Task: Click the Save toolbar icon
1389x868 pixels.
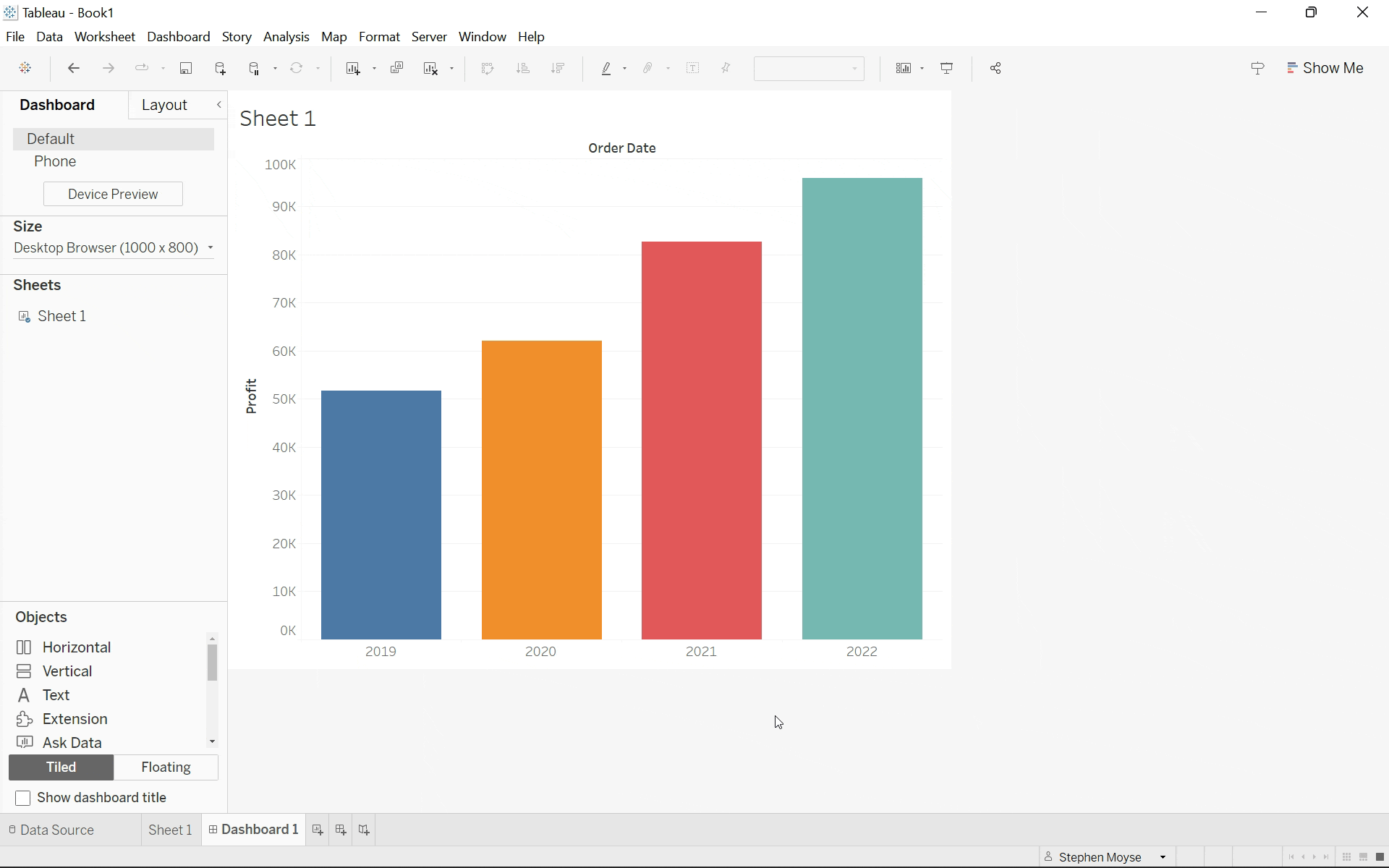Action: coord(186,68)
